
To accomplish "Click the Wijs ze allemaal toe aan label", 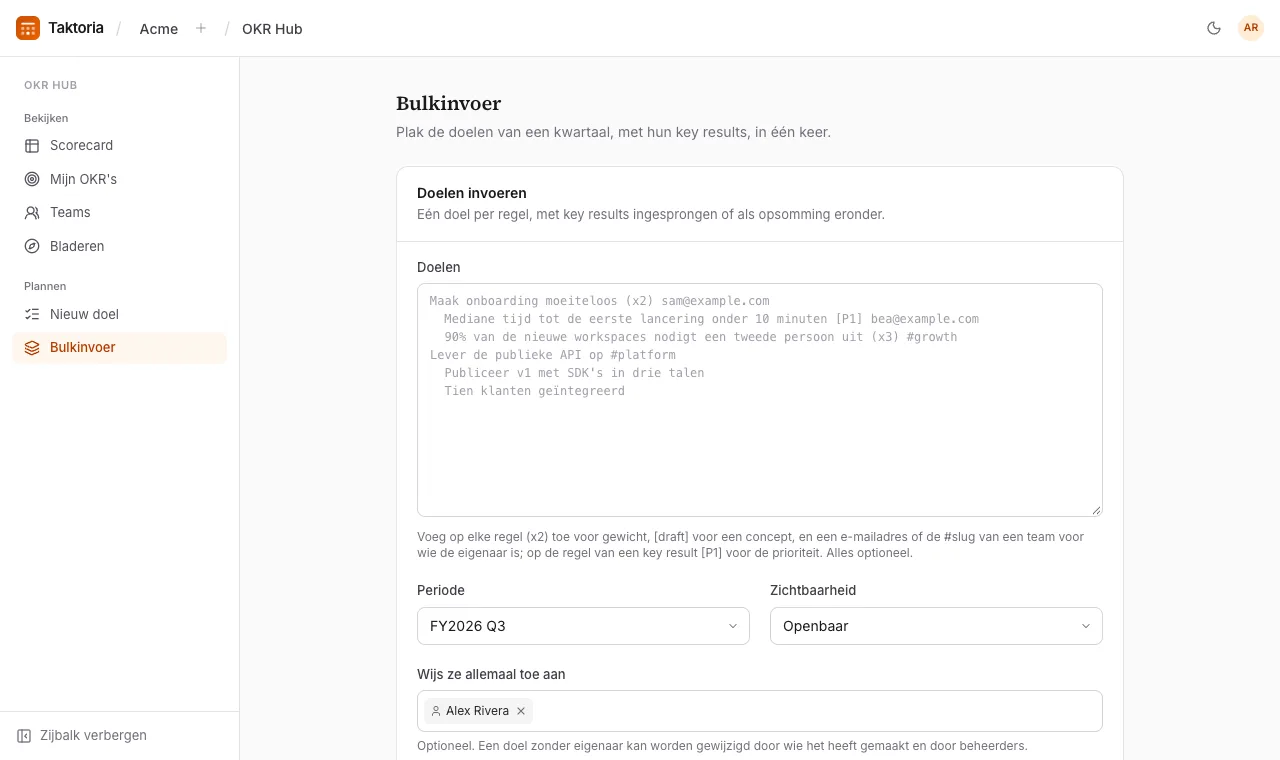I will coord(491,674).
